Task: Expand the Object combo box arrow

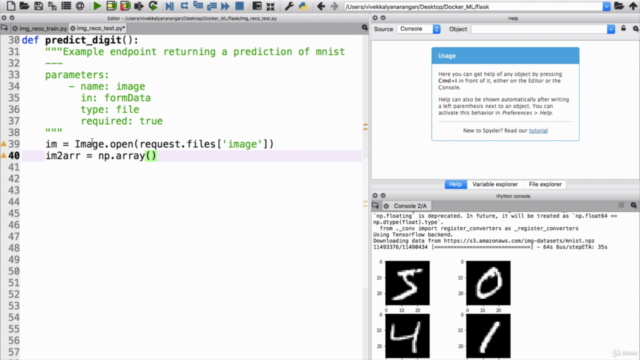Action: coord(611,29)
